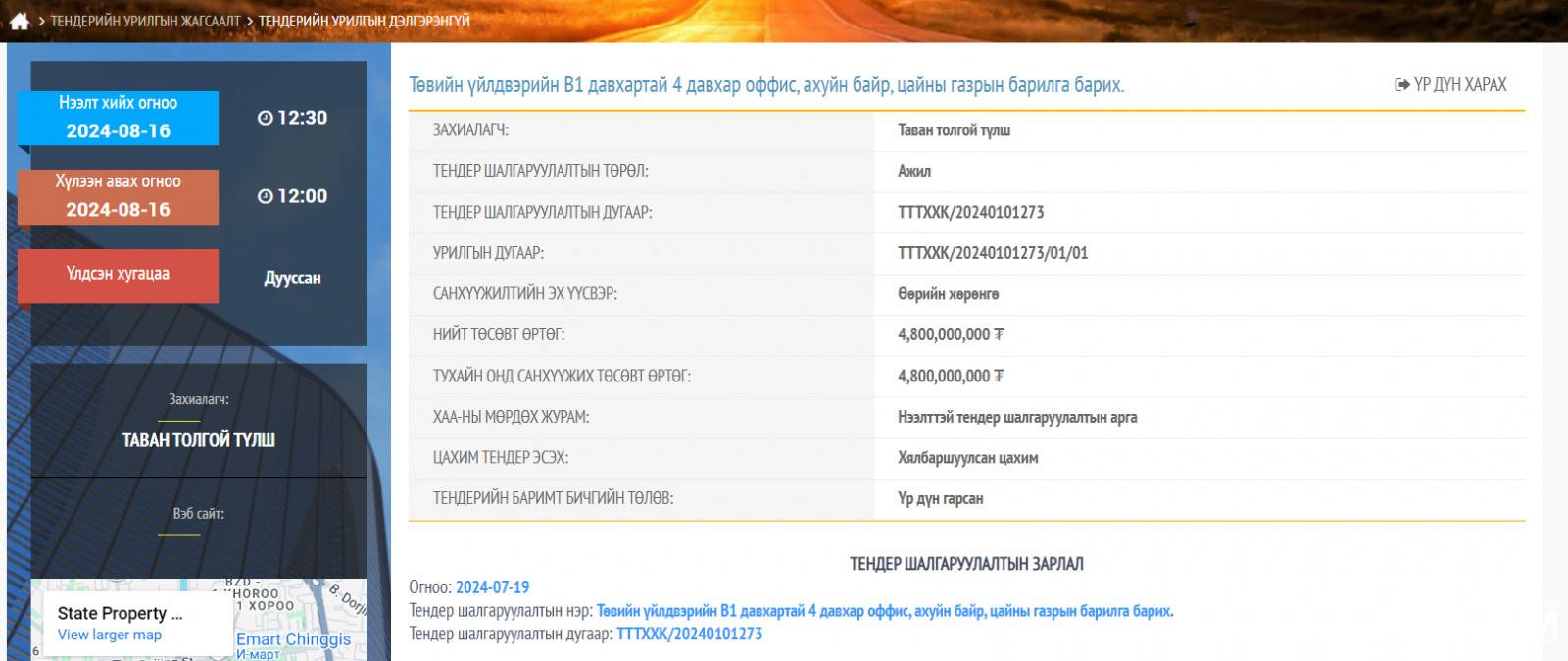Open ТЕНДЕРИЙН УРИЛГЫН ЖАГСААЛТ breadcrumb
1568x661 pixels.
145,21
